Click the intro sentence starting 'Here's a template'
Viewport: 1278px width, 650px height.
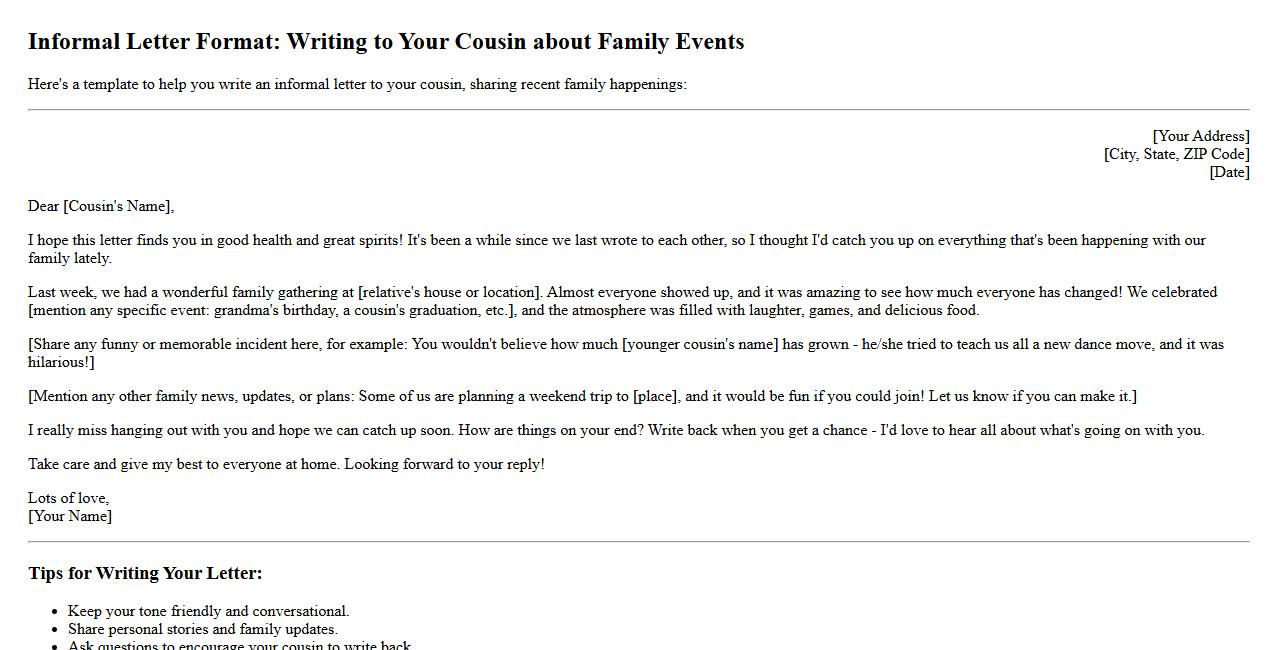[x=357, y=84]
